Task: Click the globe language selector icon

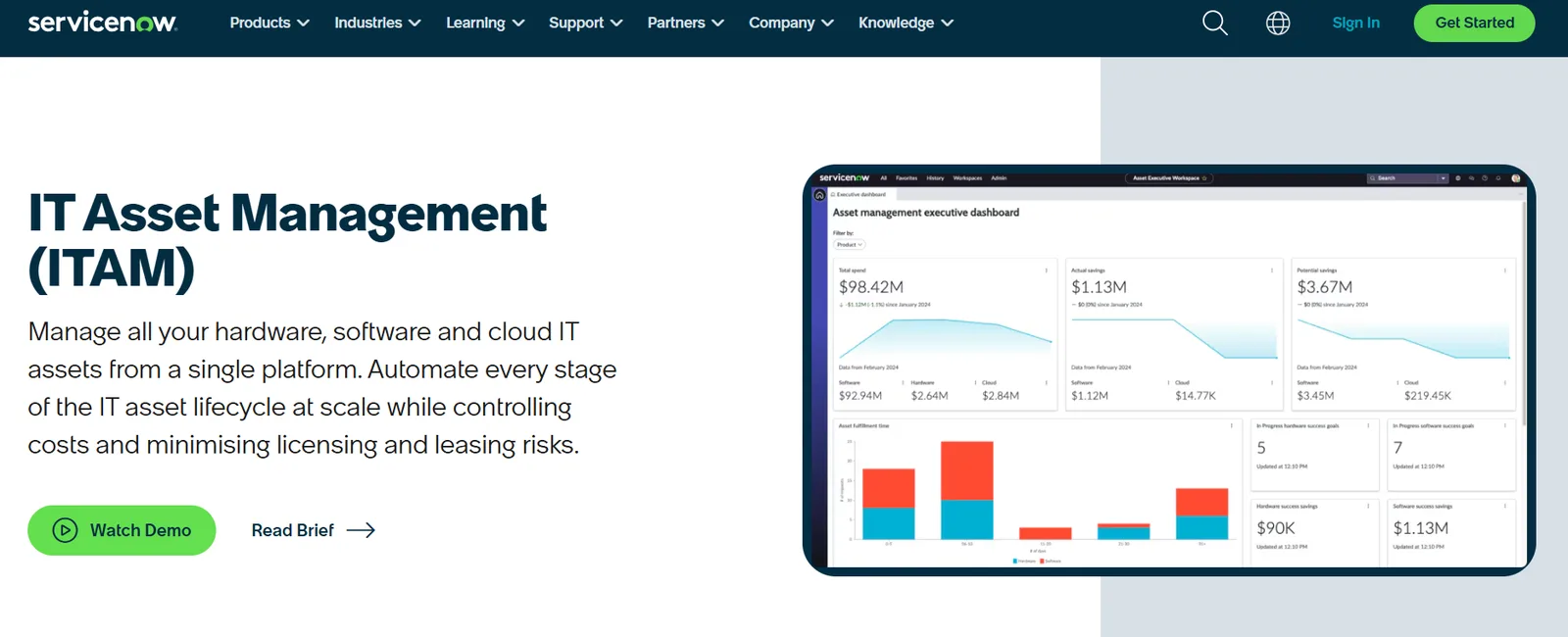Action: 1278,23
